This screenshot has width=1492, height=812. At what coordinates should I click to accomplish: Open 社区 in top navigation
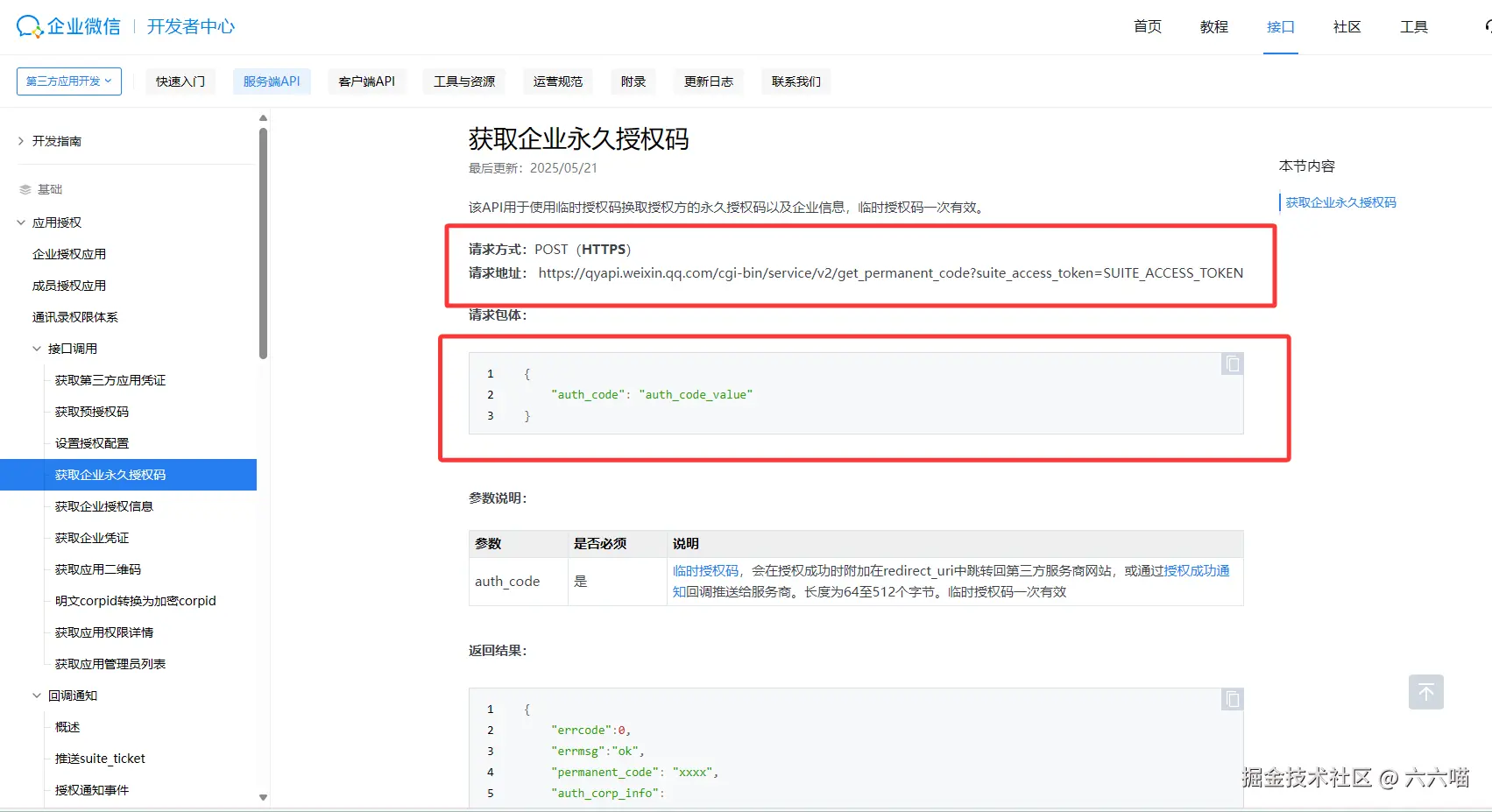click(1347, 27)
